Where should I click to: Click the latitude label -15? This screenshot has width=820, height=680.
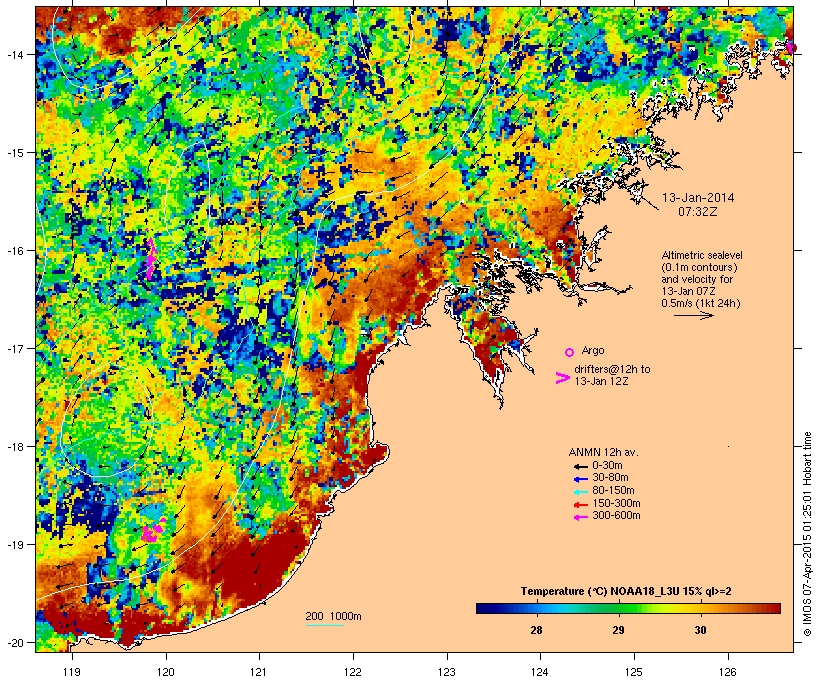tap(14, 153)
